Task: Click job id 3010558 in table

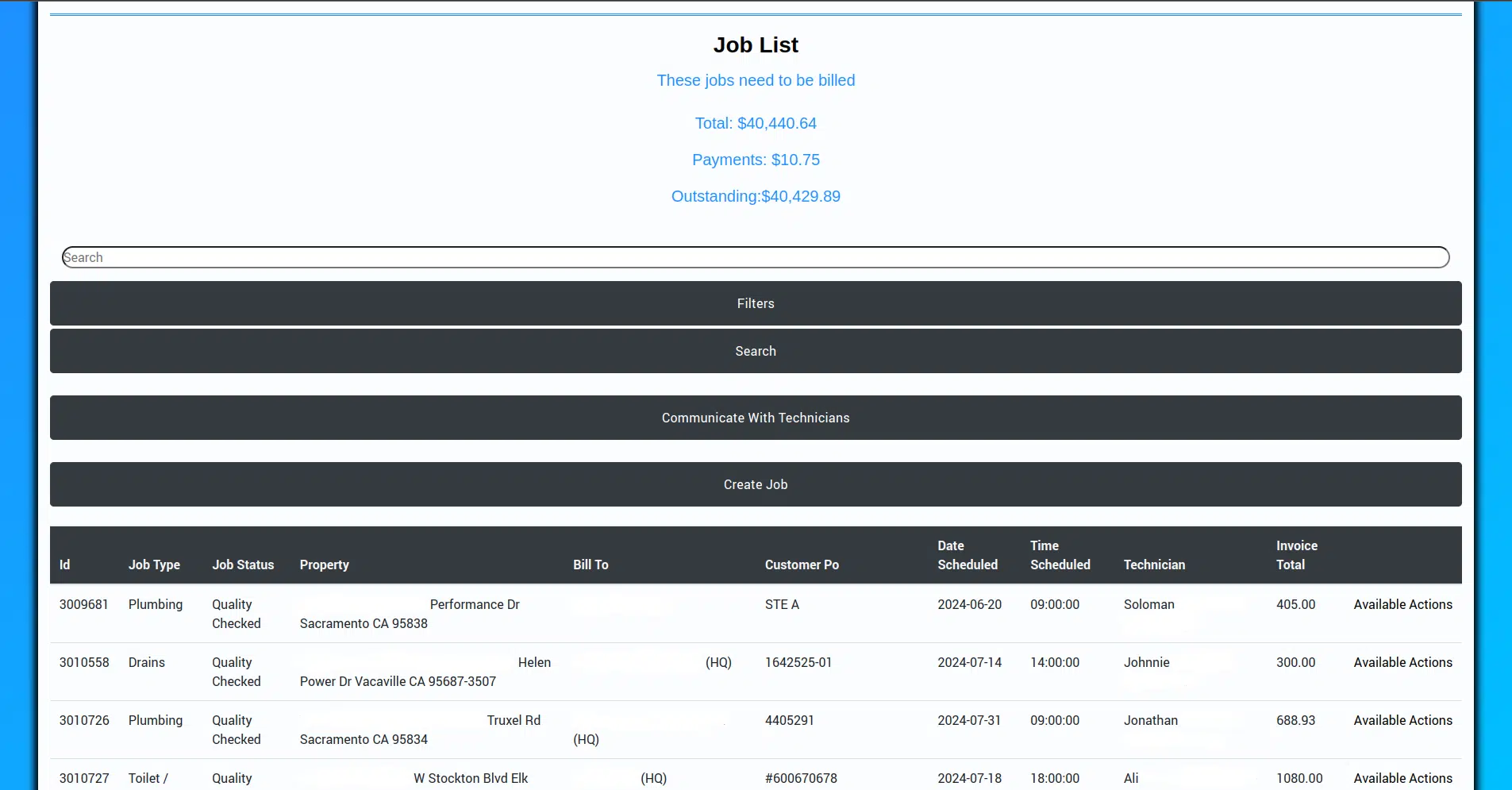Action: [84, 662]
